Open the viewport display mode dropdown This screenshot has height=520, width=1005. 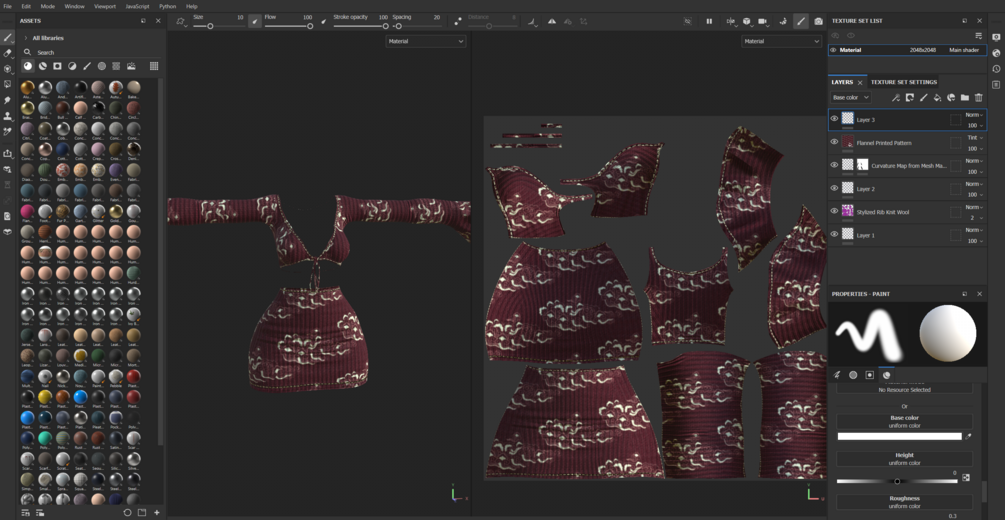pos(748,21)
